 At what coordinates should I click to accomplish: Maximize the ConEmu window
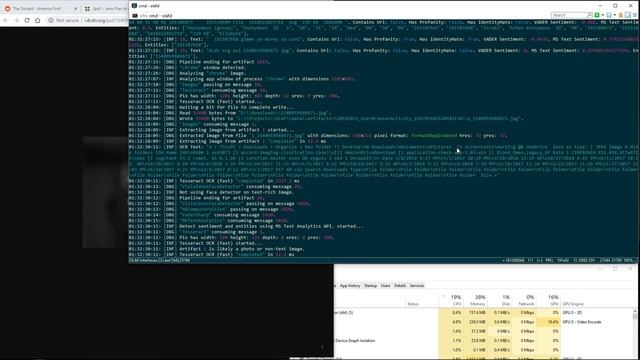click(x=615, y=6)
